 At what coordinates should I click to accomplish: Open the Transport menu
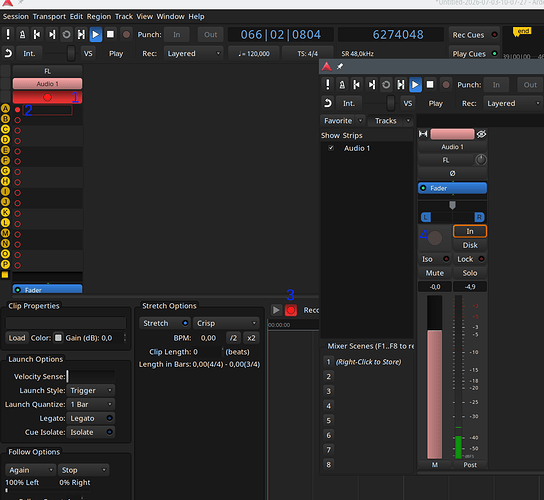pos(49,16)
